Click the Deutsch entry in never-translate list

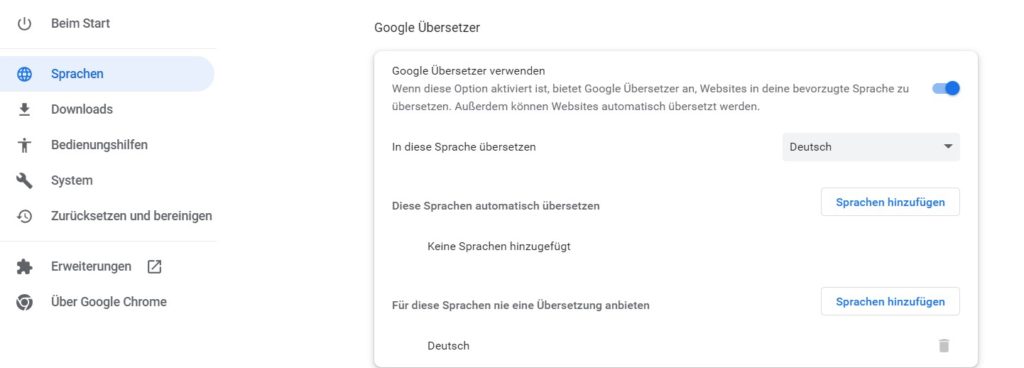pos(448,346)
